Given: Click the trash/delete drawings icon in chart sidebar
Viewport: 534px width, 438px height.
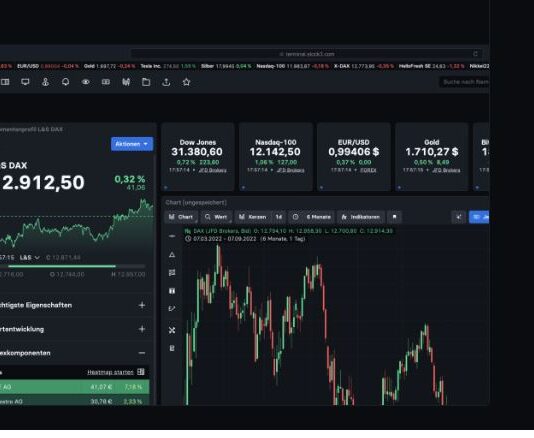Looking at the screenshot, I should (x=172, y=348).
